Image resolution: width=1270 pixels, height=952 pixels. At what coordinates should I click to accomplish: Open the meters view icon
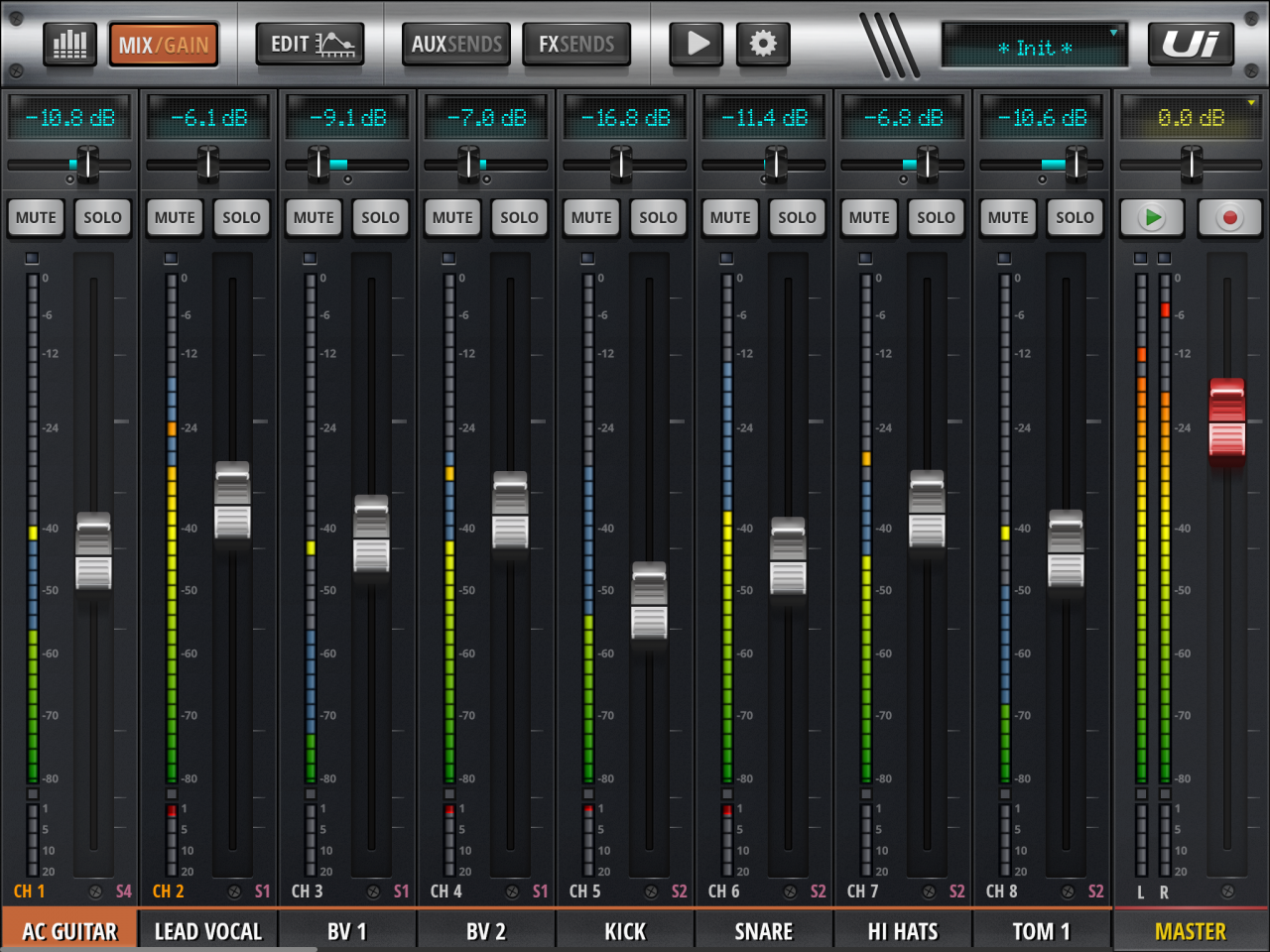[x=69, y=45]
